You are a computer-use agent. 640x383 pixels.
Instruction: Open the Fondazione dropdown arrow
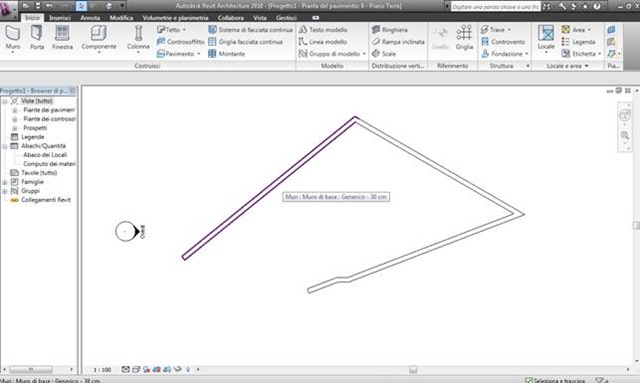[x=527, y=54]
